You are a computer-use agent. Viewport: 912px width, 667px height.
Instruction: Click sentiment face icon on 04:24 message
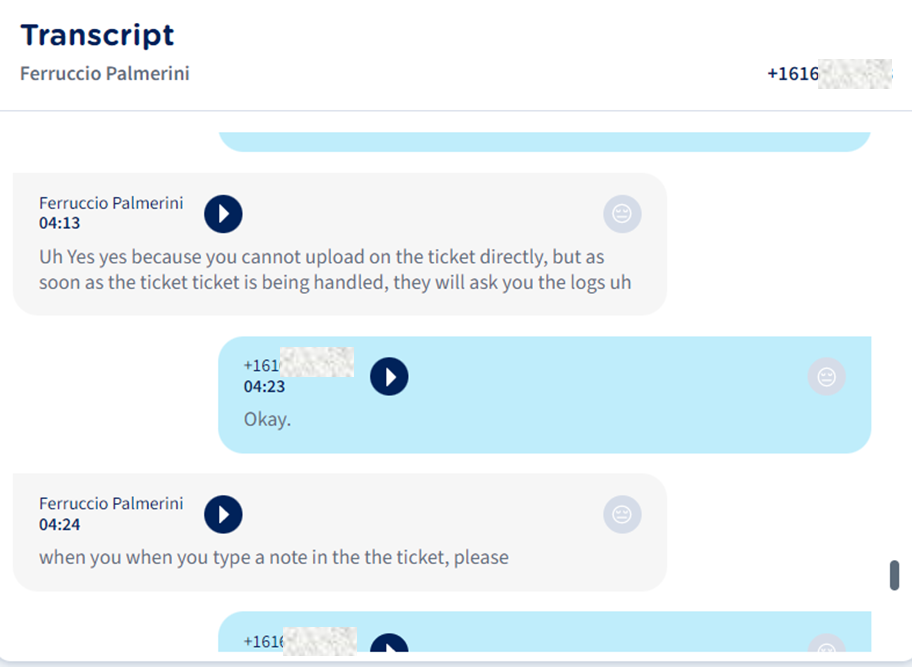622,514
